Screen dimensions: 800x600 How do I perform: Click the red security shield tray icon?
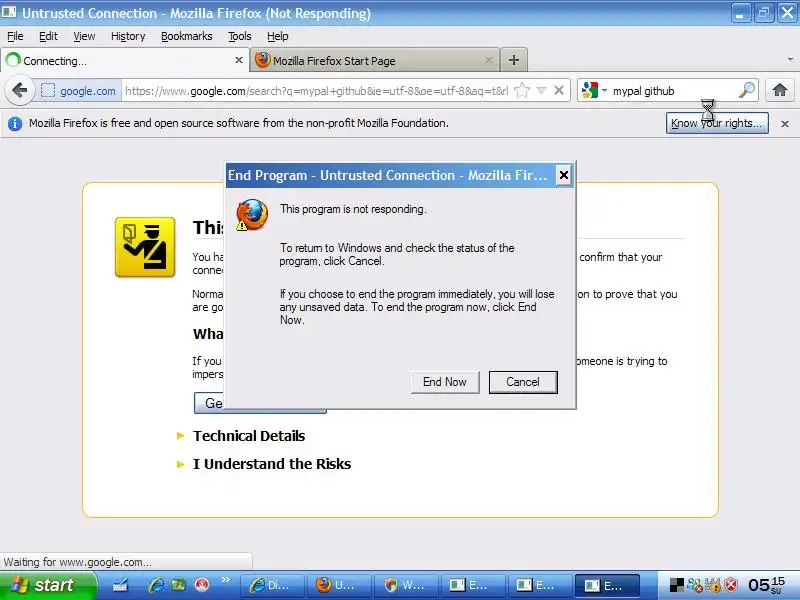pyautogui.click(x=731, y=585)
